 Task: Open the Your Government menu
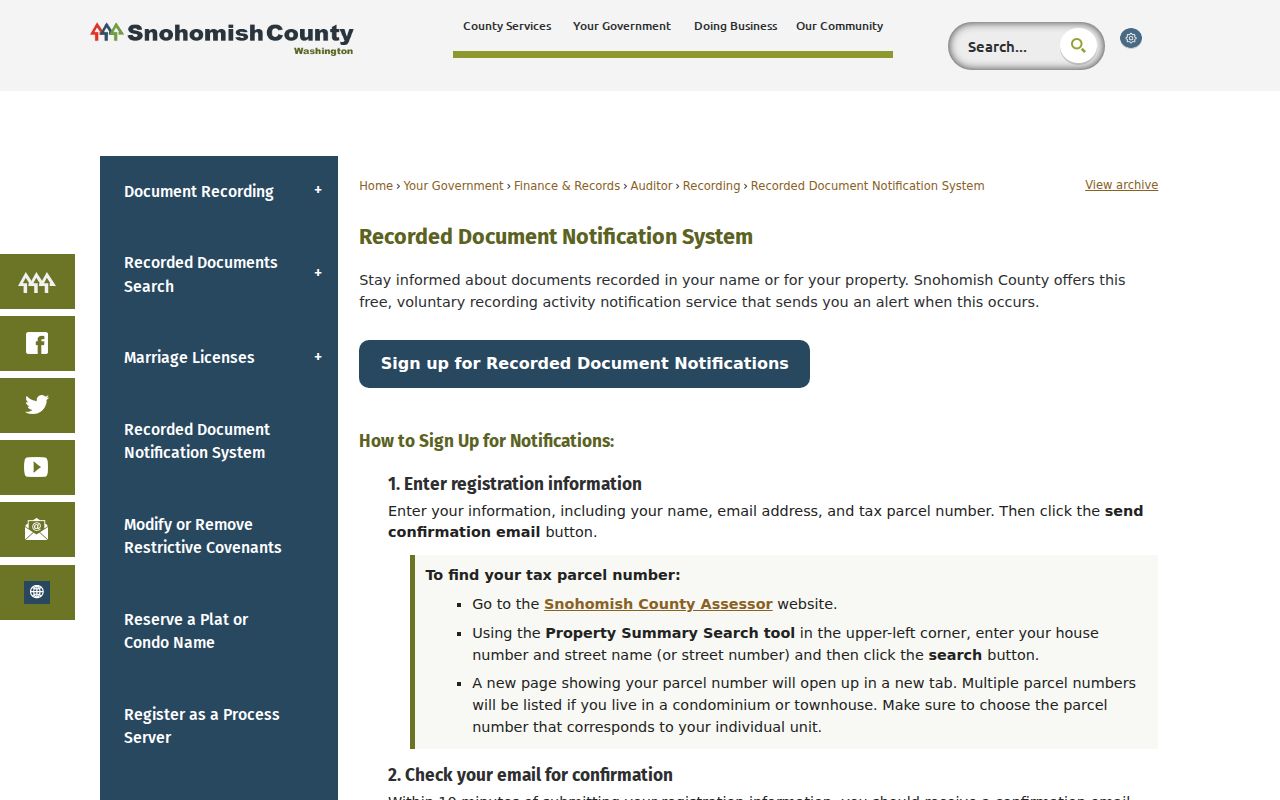pyautogui.click(x=622, y=26)
